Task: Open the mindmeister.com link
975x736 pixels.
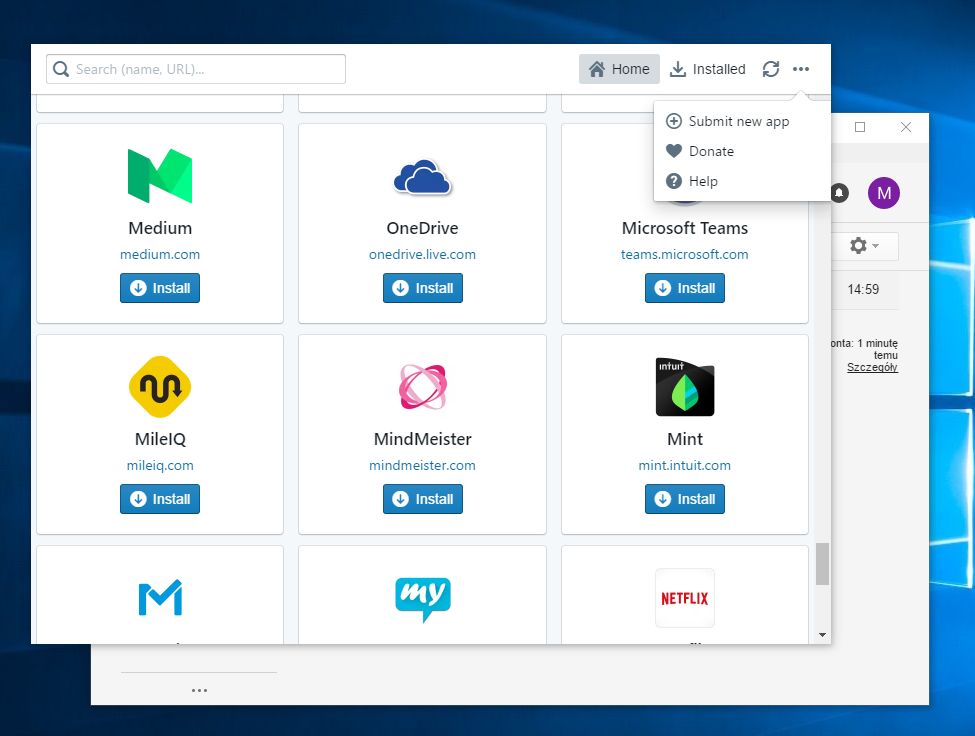Action: [x=422, y=466]
